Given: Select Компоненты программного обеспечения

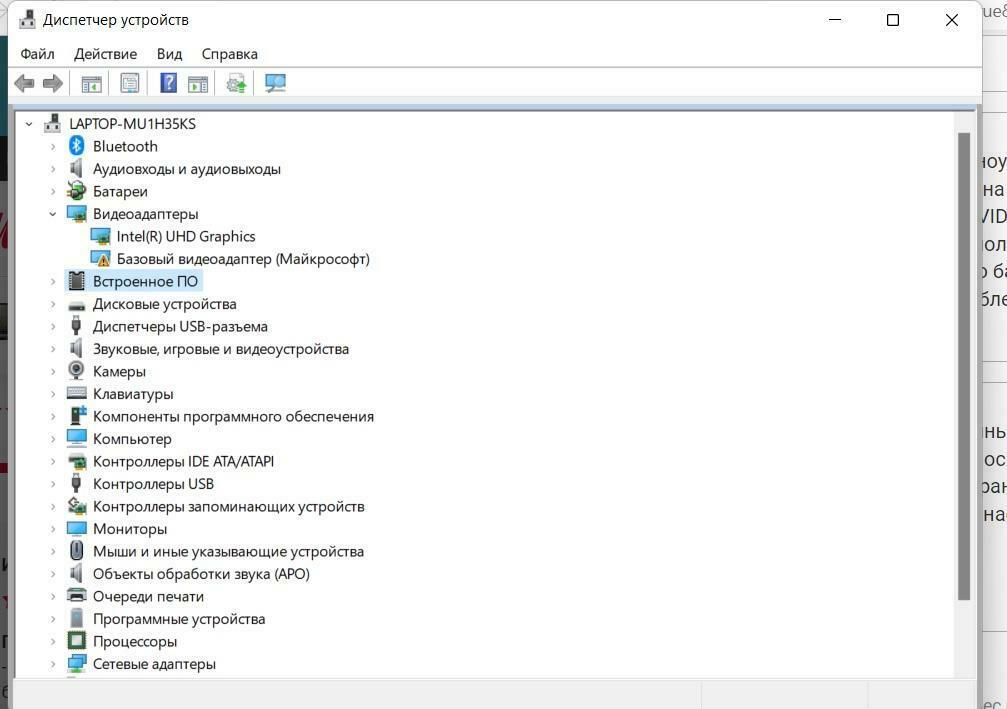Looking at the screenshot, I should click(x=233, y=416).
